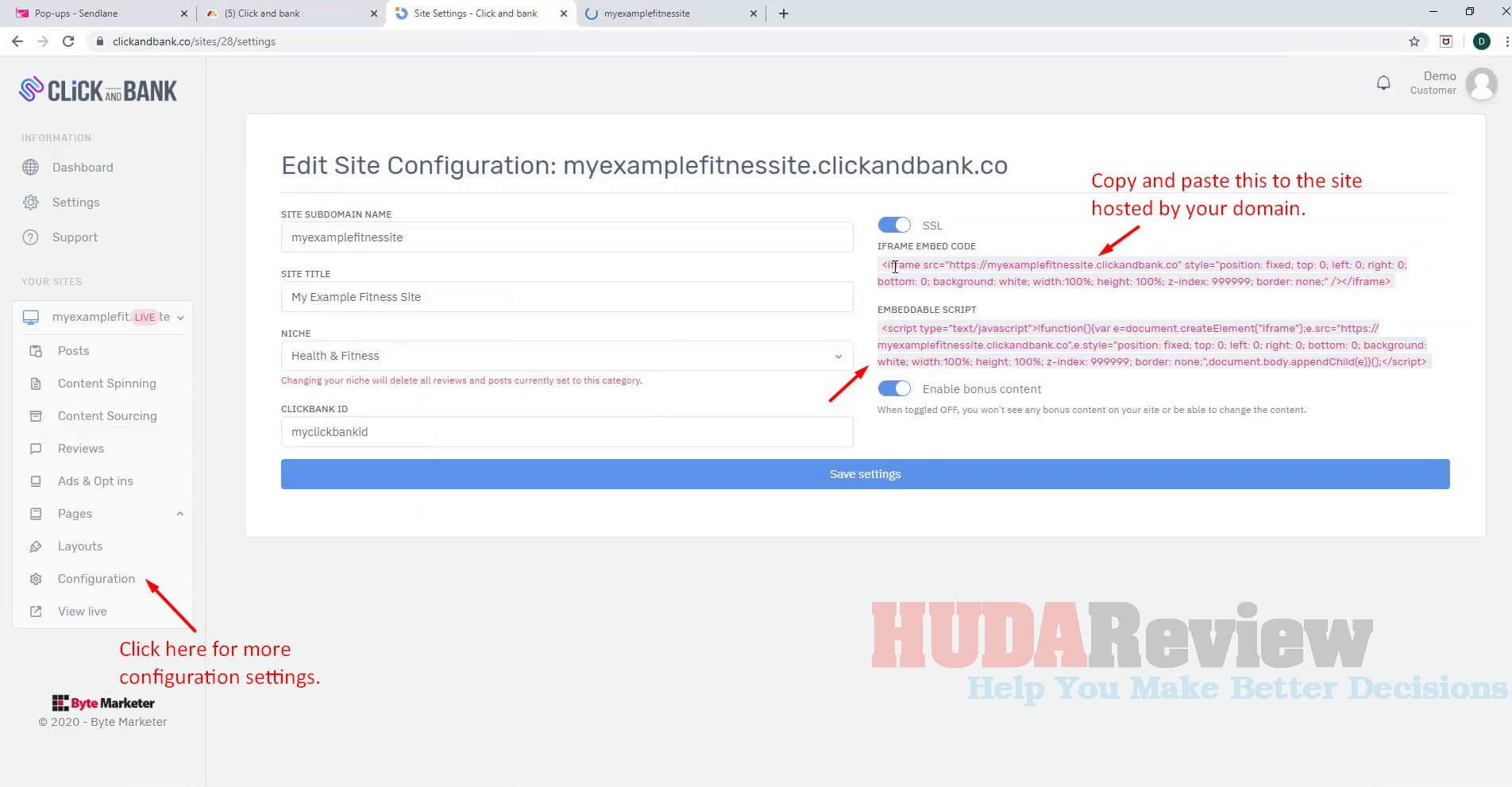
Task: Click the Layouts pen icon
Action: (x=36, y=546)
